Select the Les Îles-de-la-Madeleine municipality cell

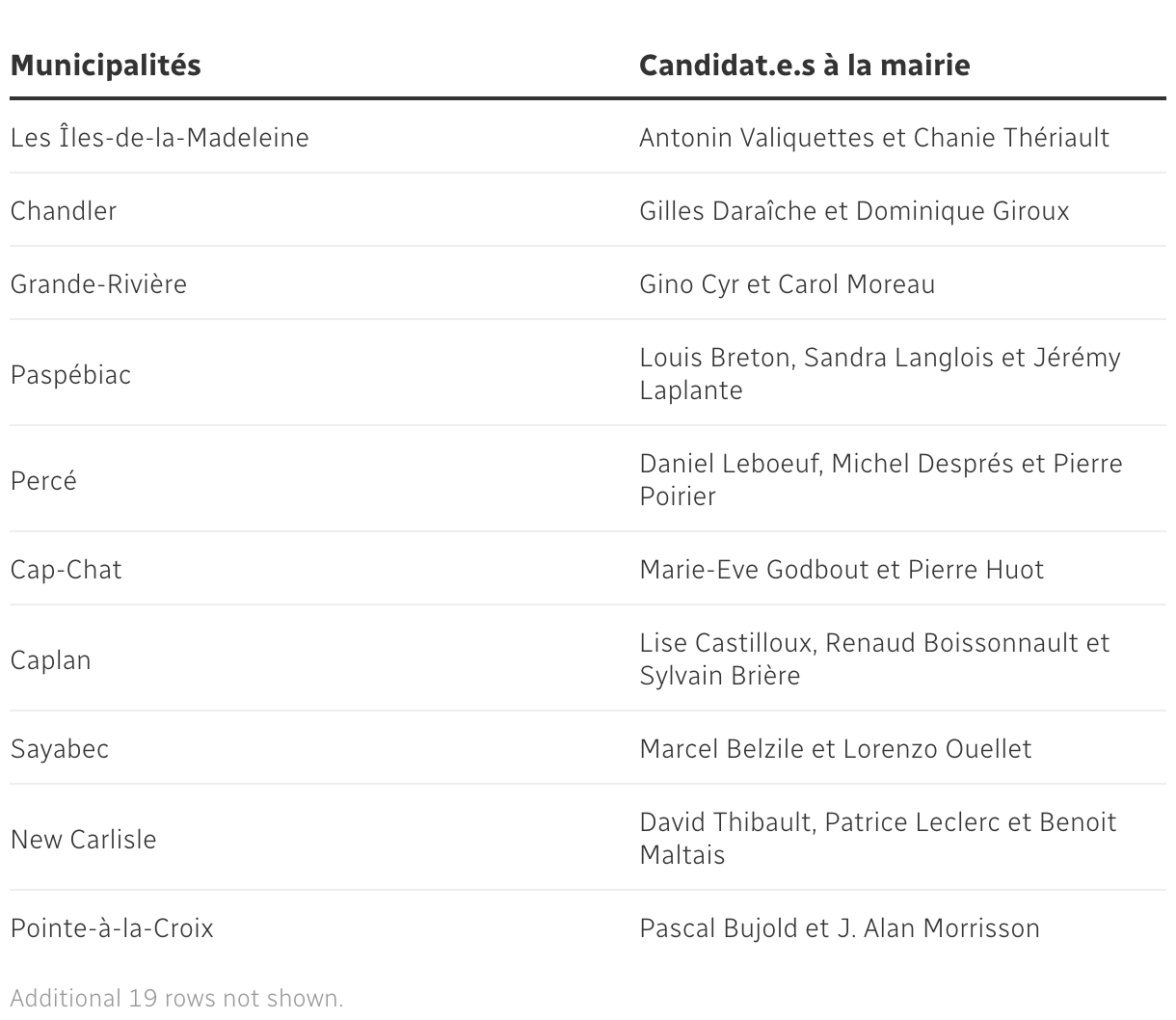[x=160, y=138]
